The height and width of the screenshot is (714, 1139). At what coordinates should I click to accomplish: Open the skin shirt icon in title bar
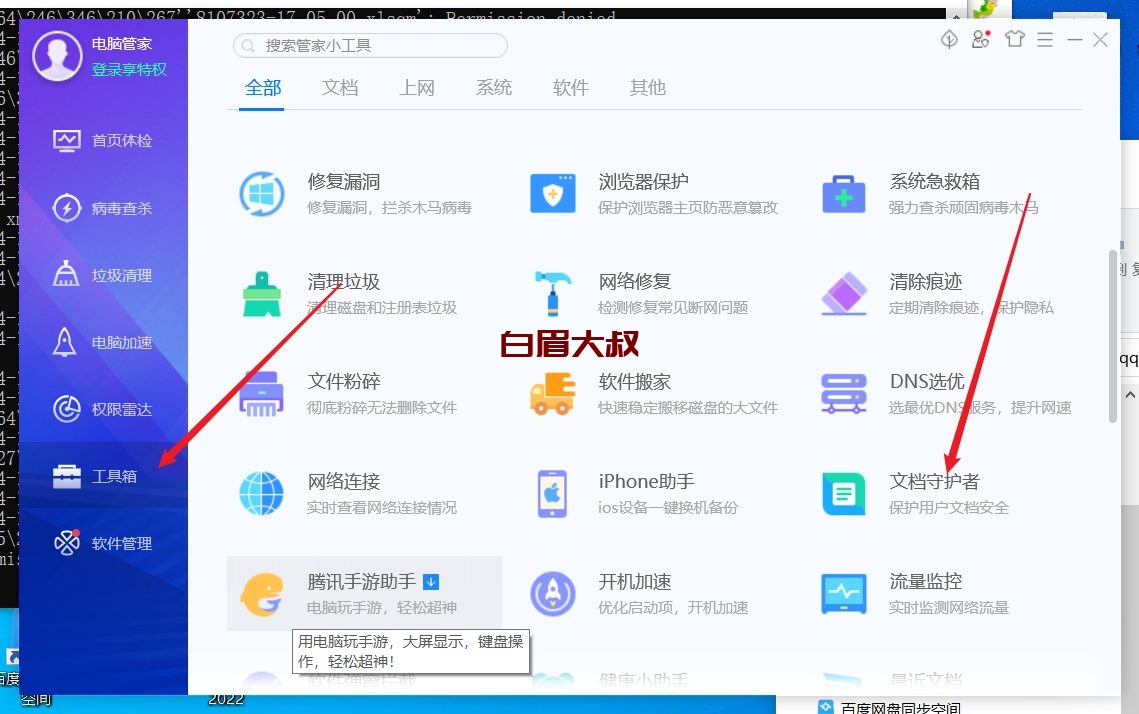click(1015, 38)
